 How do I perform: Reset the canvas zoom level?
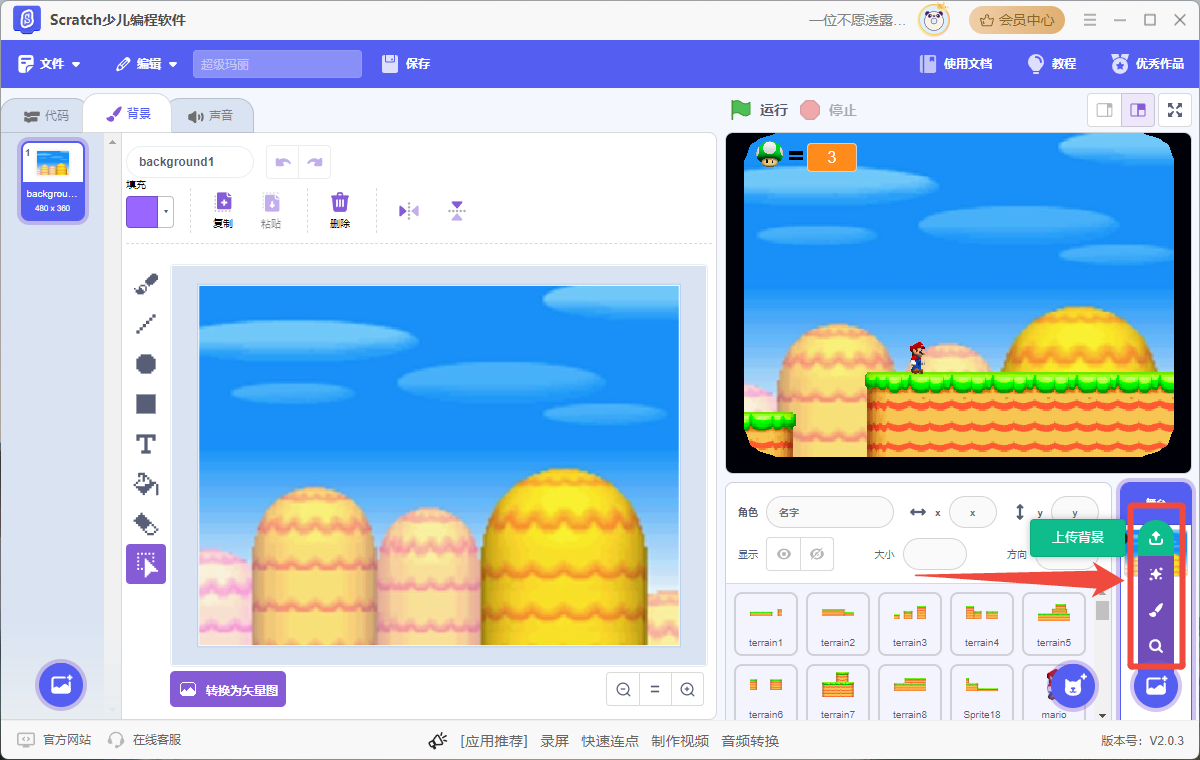[655, 689]
